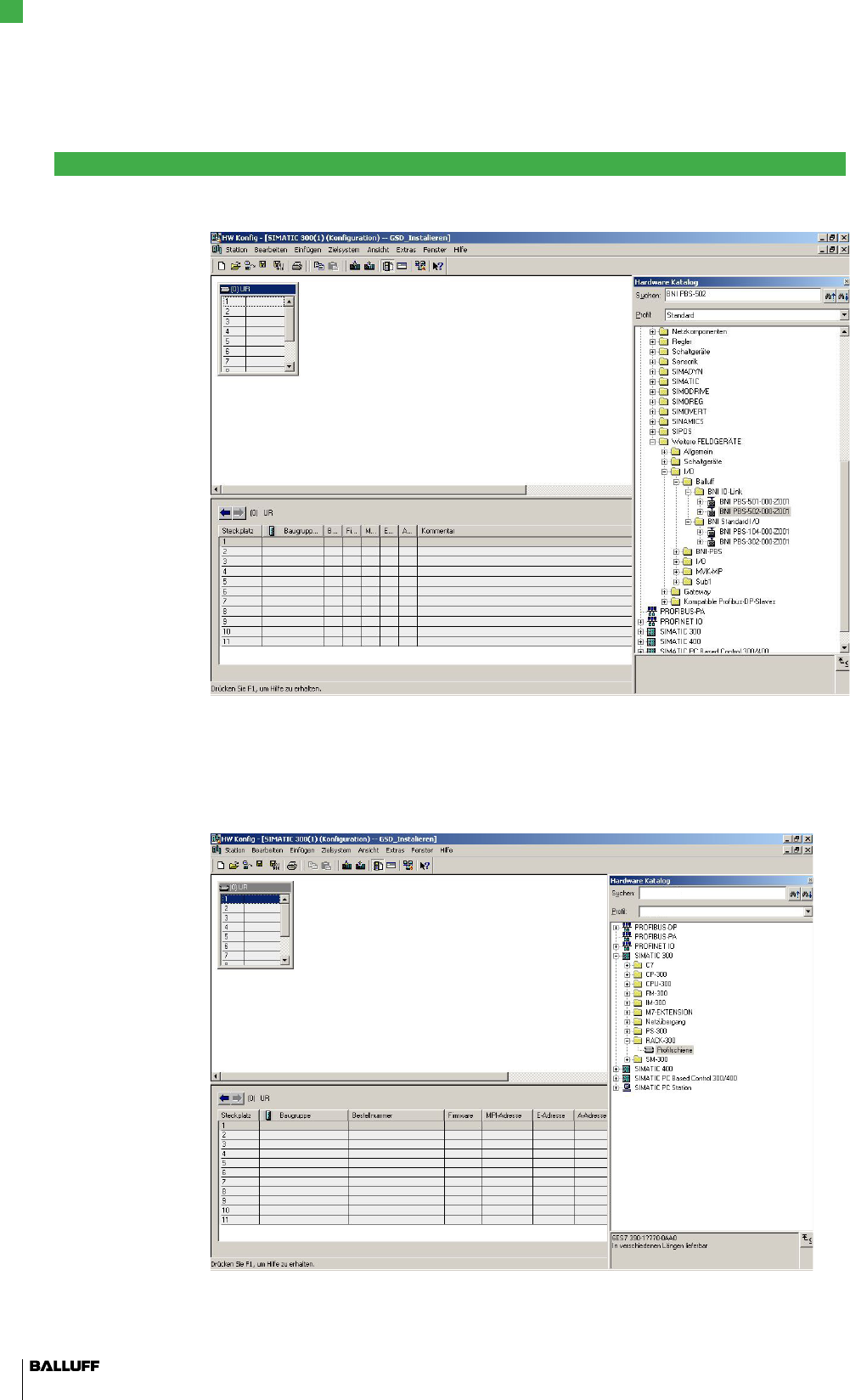Click context Help arrow icon in lower window
Viewport: 850px width, 1400px height.
[425, 866]
